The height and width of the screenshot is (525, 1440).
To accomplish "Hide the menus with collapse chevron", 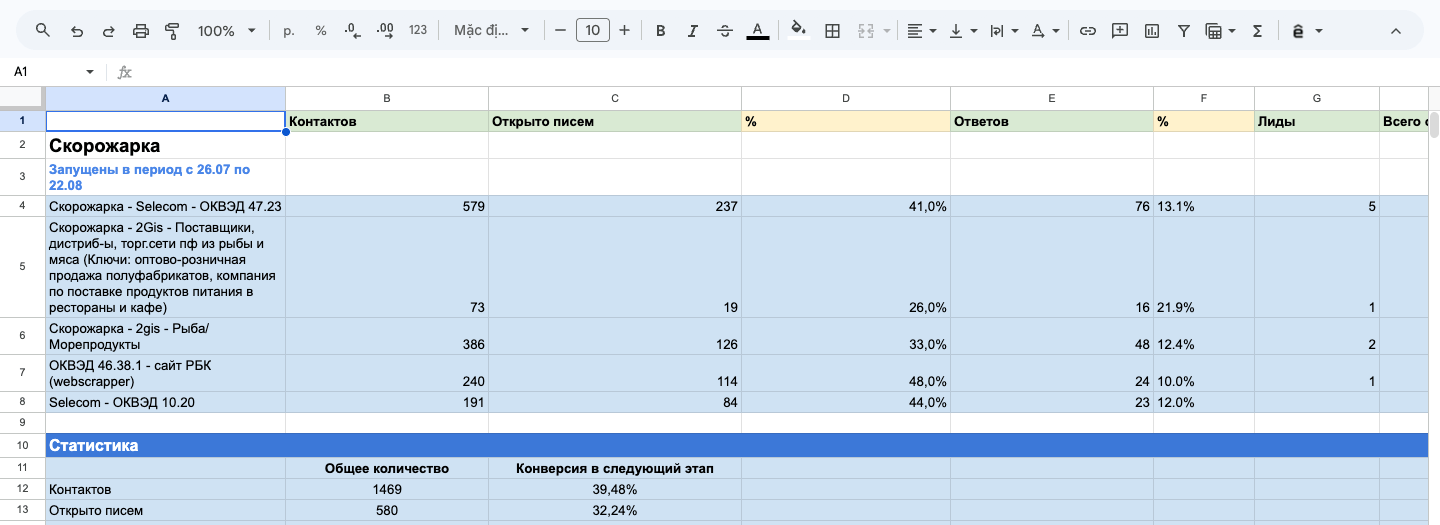I will [x=1396, y=31].
